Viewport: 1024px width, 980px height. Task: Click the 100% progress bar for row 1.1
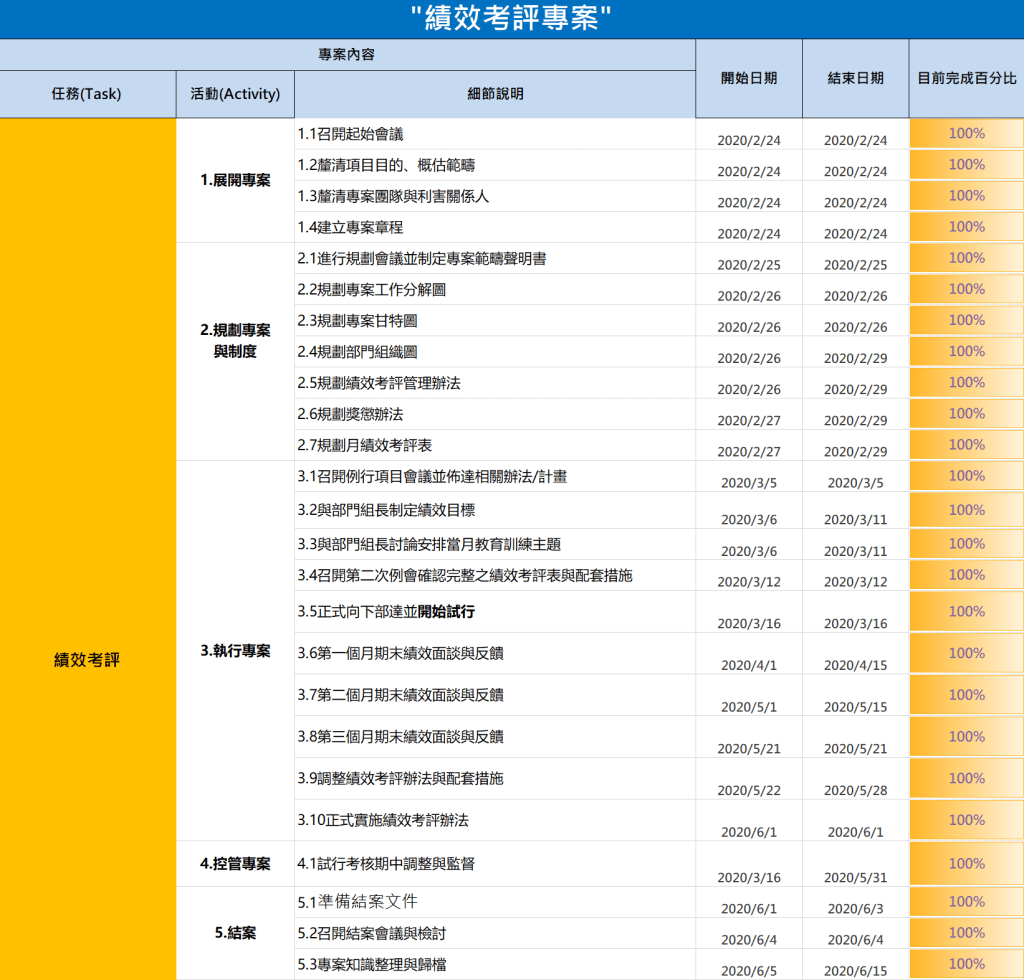click(x=966, y=134)
